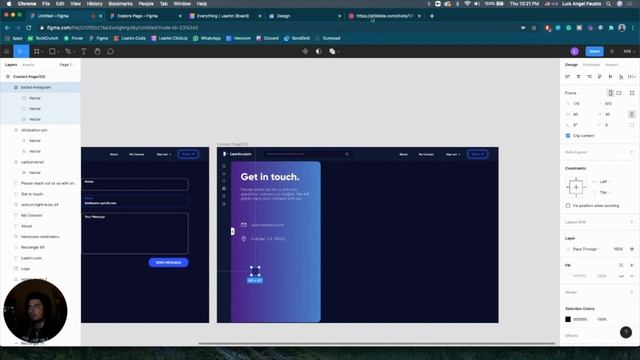The image size is (640, 360).
Task: Switch to the Prototype tab
Action: click(x=591, y=65)
